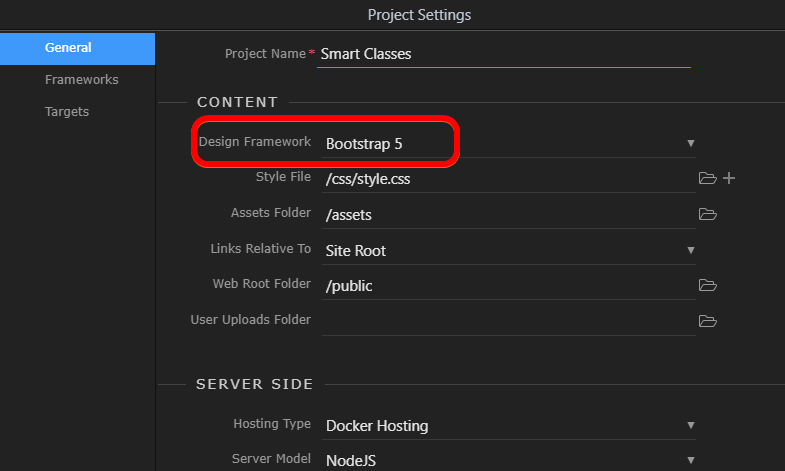The height and width of the screenshot is (471, 785).
Task: Browse for User Uploads Folder
Action: pyautogui.click(x=707, y=321)
